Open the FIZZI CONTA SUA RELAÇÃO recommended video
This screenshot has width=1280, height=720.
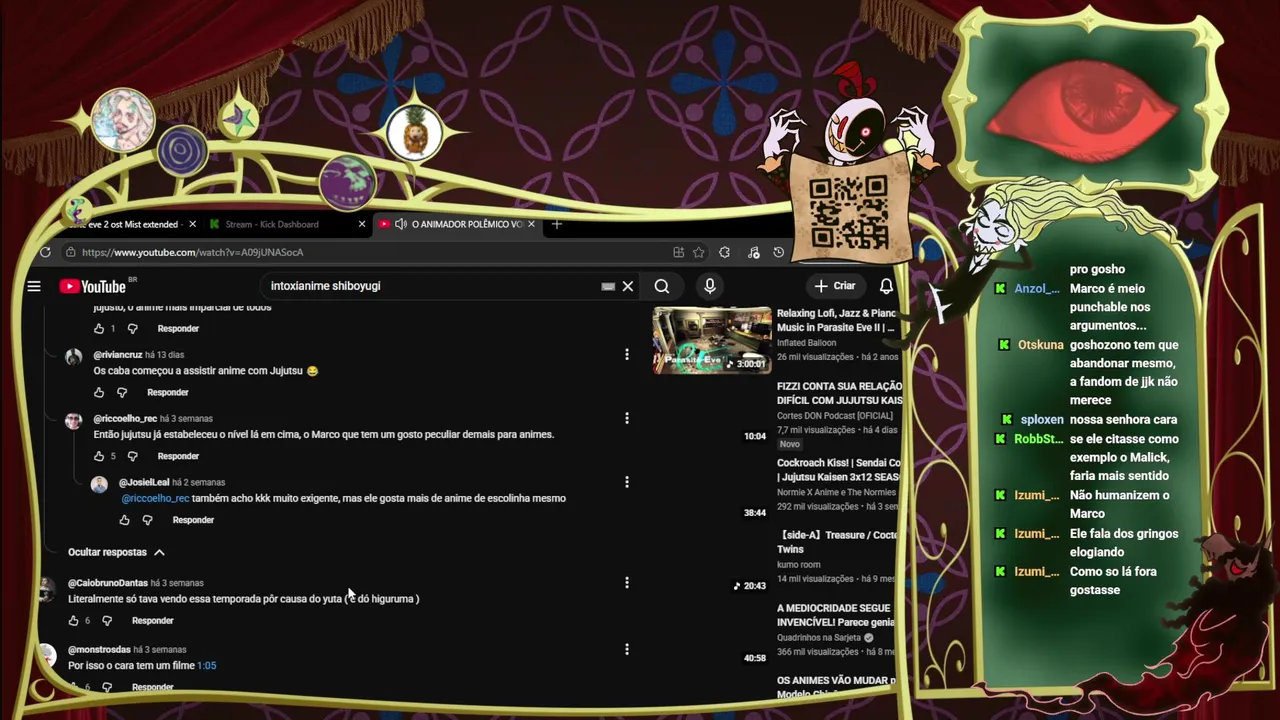[840, 393]
